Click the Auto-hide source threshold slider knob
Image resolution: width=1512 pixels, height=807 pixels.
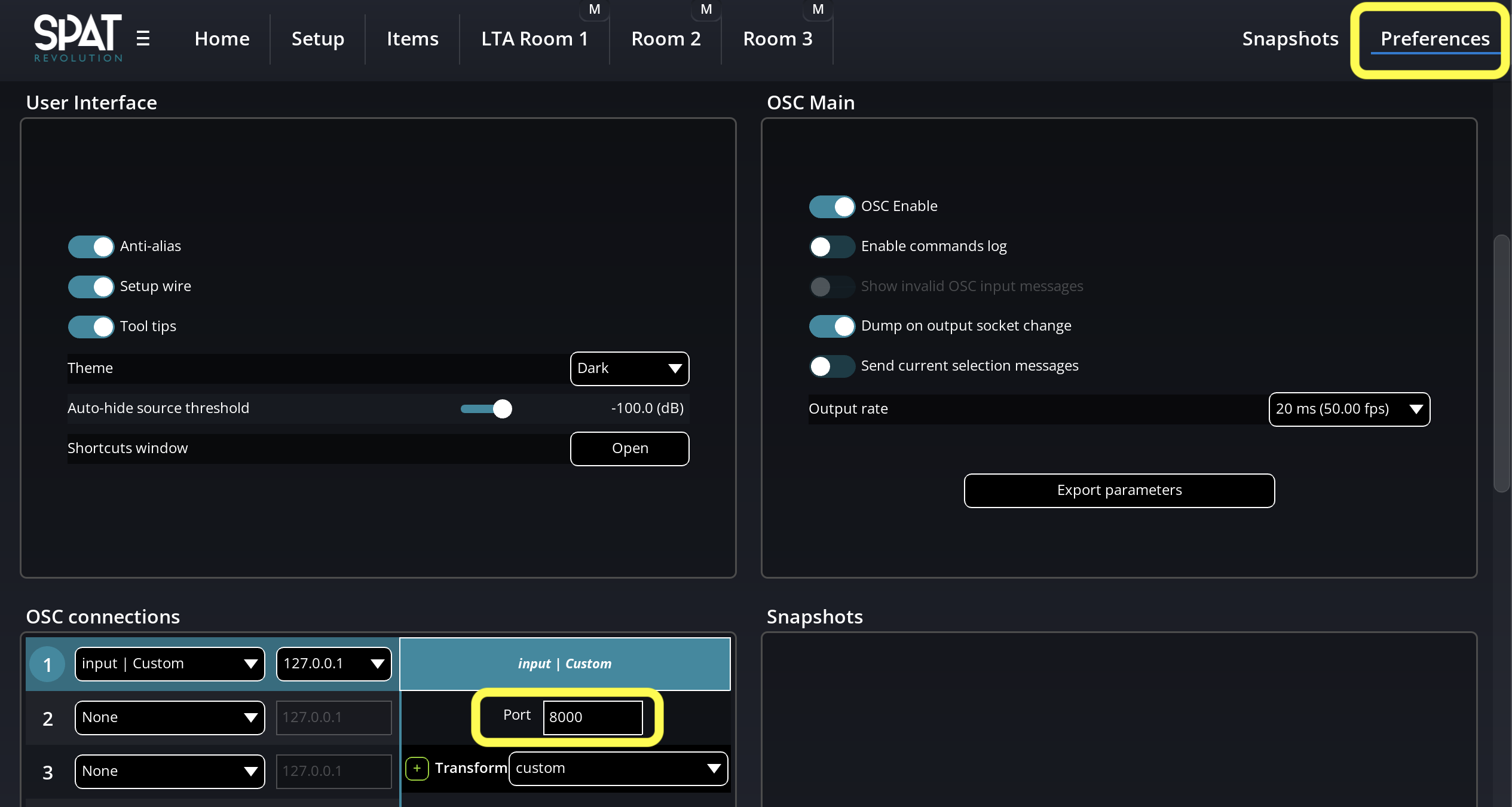pyautogui.click(x=503, y=409)
